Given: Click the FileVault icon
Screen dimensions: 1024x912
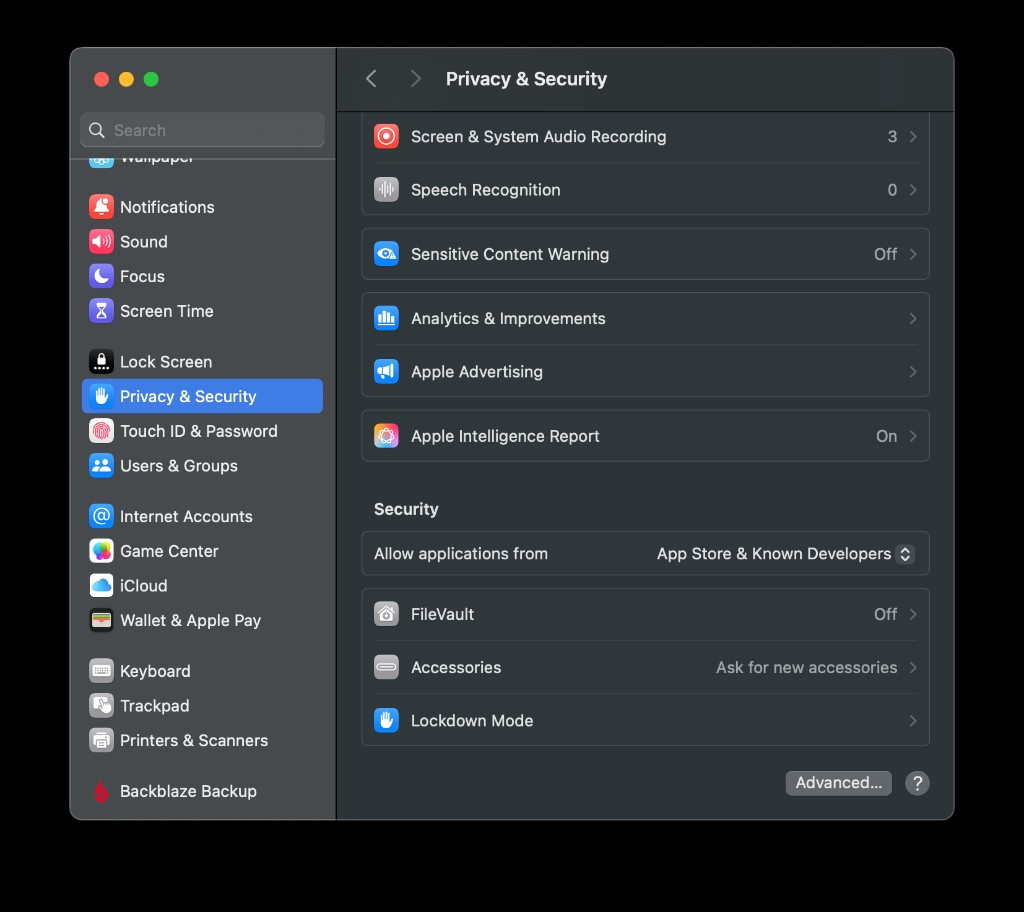Looking at the screenshot, I should (x=386, y=614).
